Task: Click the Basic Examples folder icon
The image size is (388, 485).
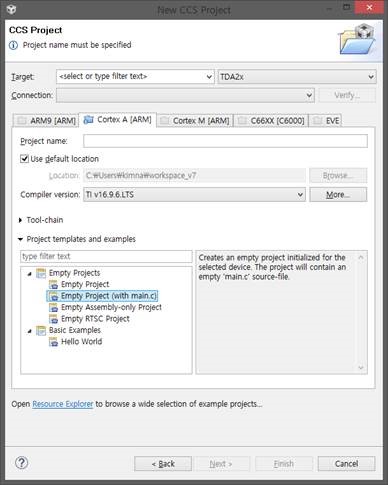Action: coord(41,330)
